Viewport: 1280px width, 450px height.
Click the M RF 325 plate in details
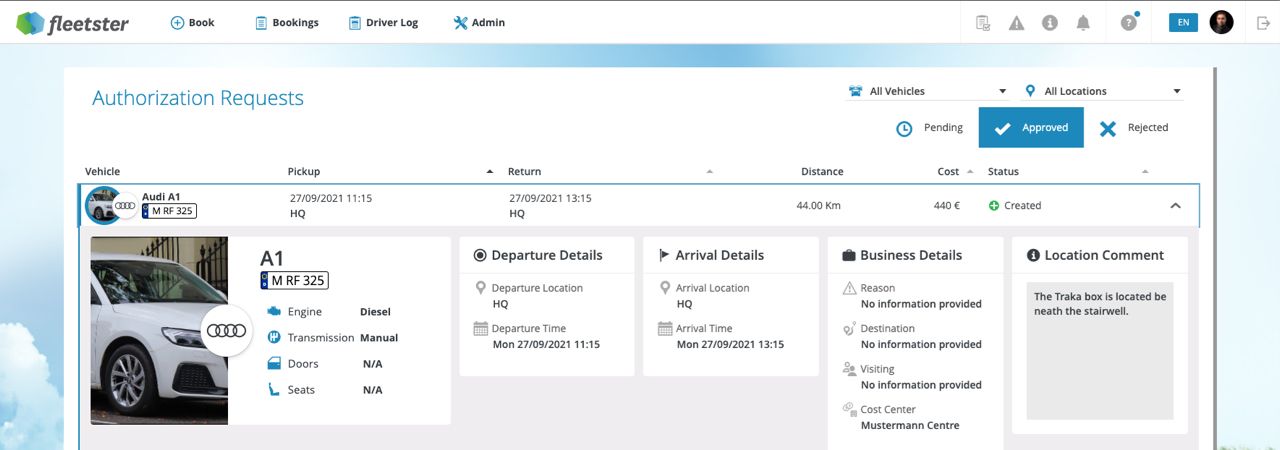click(x=294, y=281)
